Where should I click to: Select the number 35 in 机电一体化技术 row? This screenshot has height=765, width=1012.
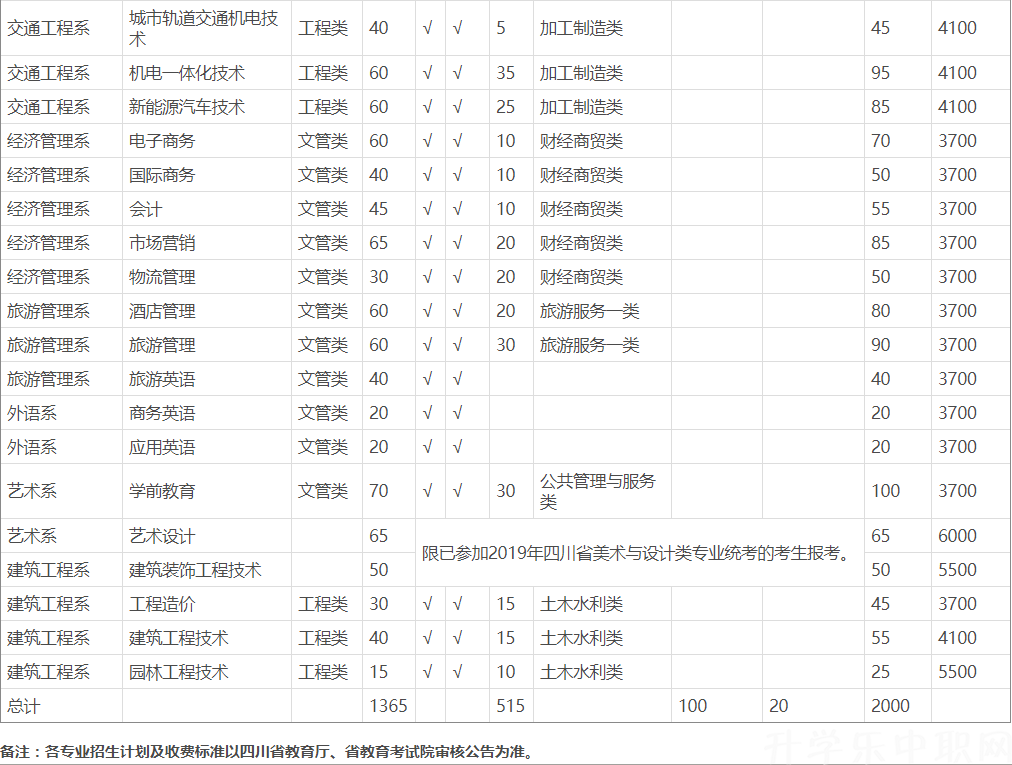(x=505, y=73)
